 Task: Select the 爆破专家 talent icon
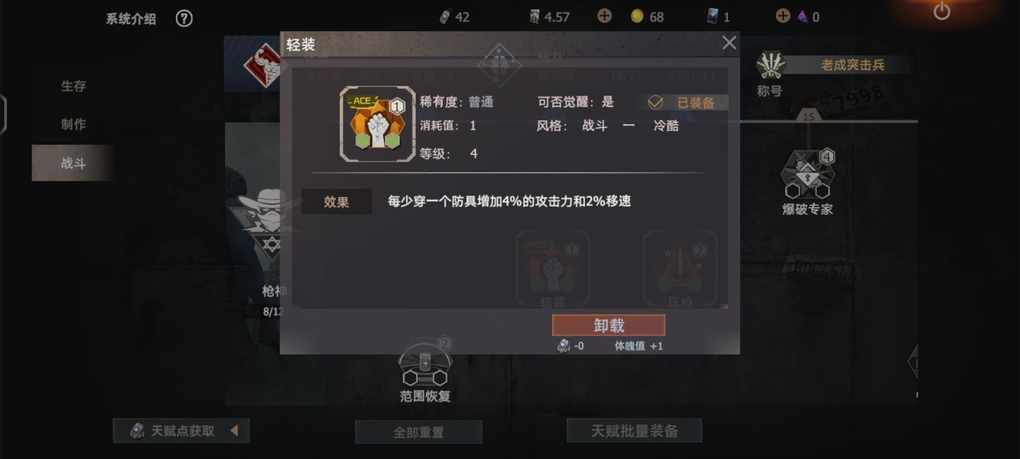(807, 174)
